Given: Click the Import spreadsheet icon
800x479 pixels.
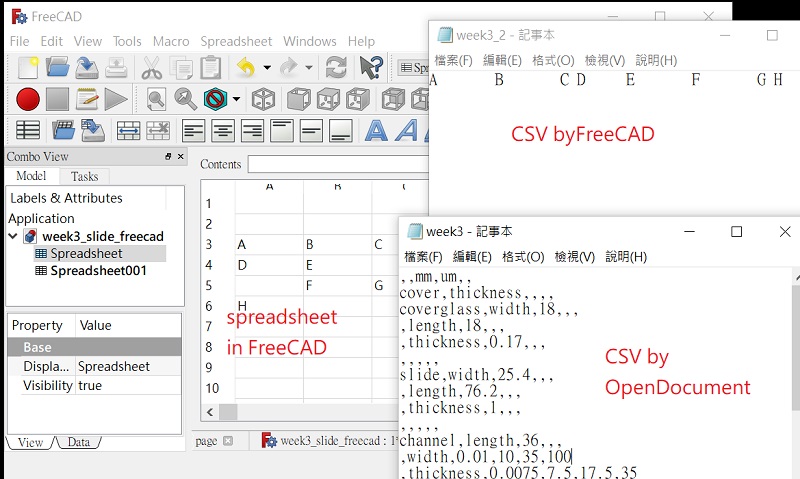Looking at the screenshot, I should (x=63, y=130).
